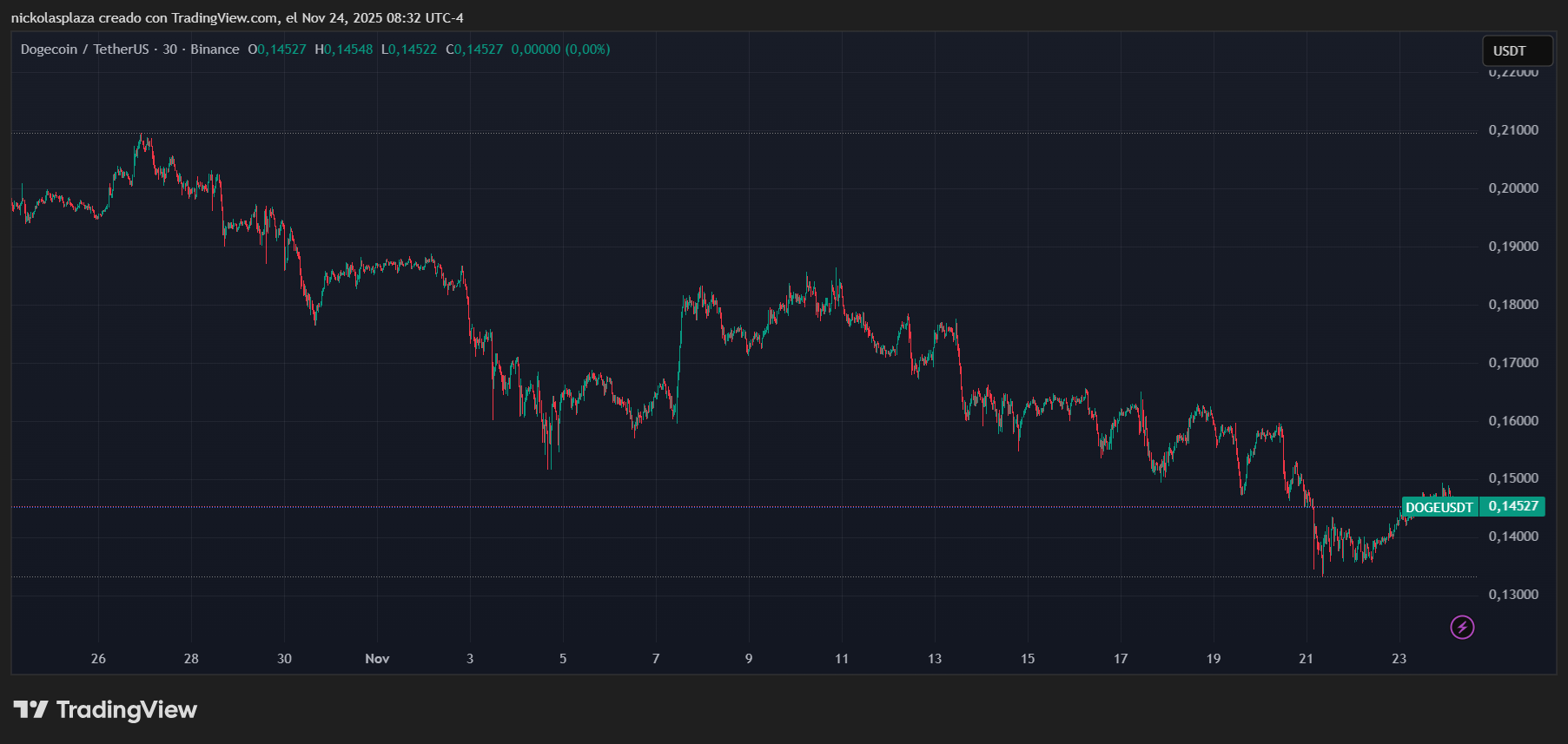
Task: Click the Low value L0,14522 in legend
Action: coord(409,49)
